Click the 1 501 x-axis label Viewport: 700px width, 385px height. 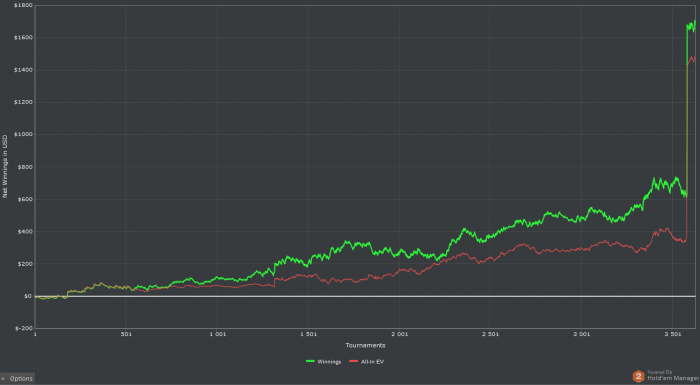(308, 334)
